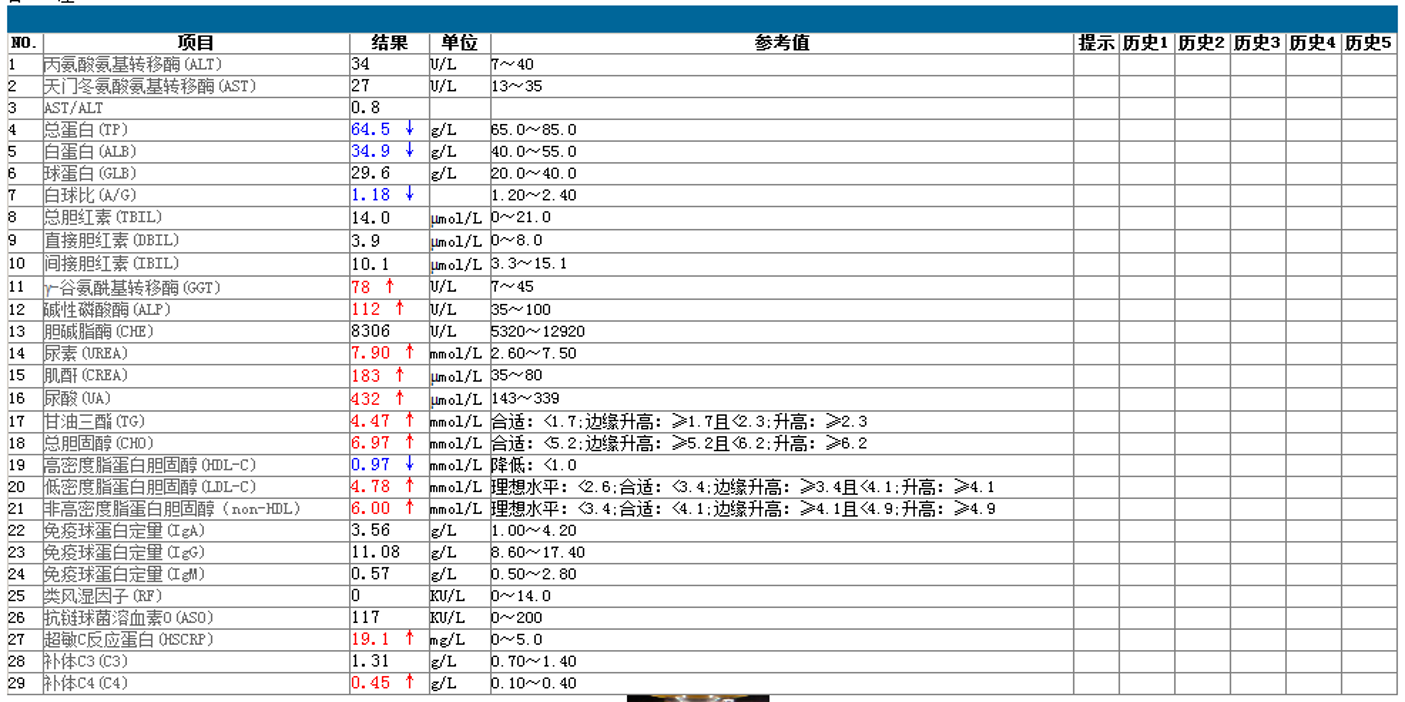Click the 提示 column header
Image resolution: width=1405 pixels, height=702 pixels.
1096,43
